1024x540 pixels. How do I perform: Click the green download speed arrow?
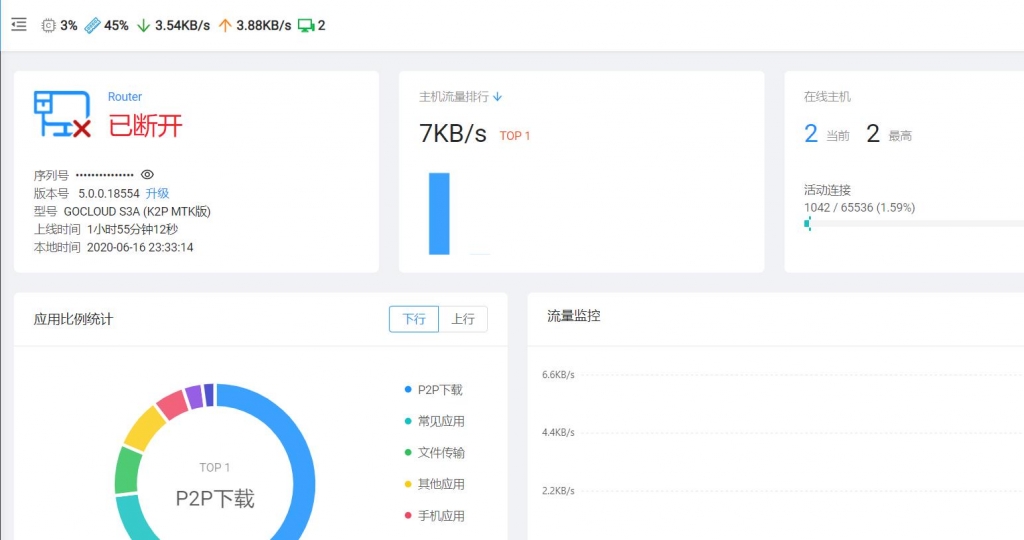coord(143,25)
